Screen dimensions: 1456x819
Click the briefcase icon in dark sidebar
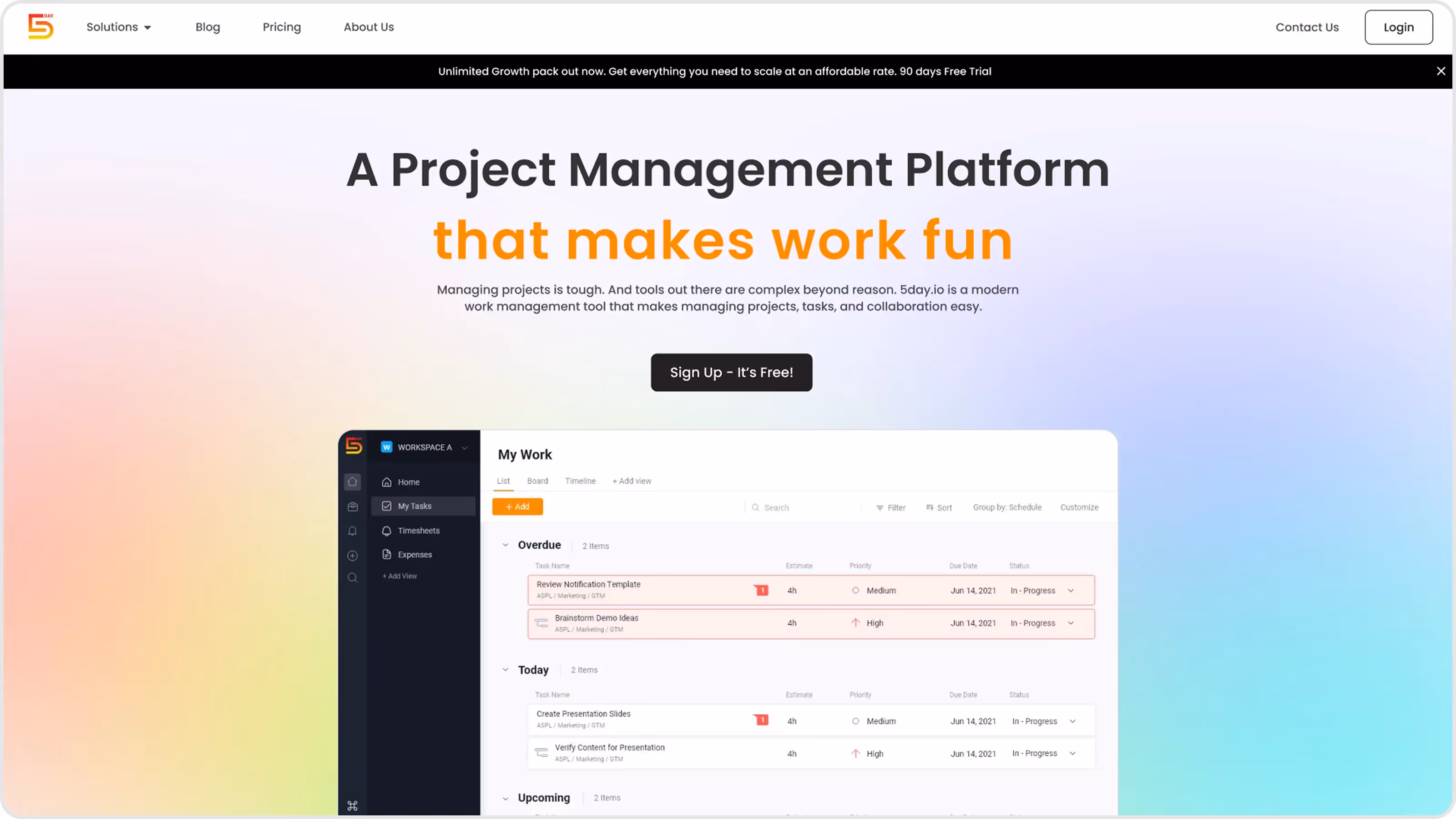pos(353,506)
